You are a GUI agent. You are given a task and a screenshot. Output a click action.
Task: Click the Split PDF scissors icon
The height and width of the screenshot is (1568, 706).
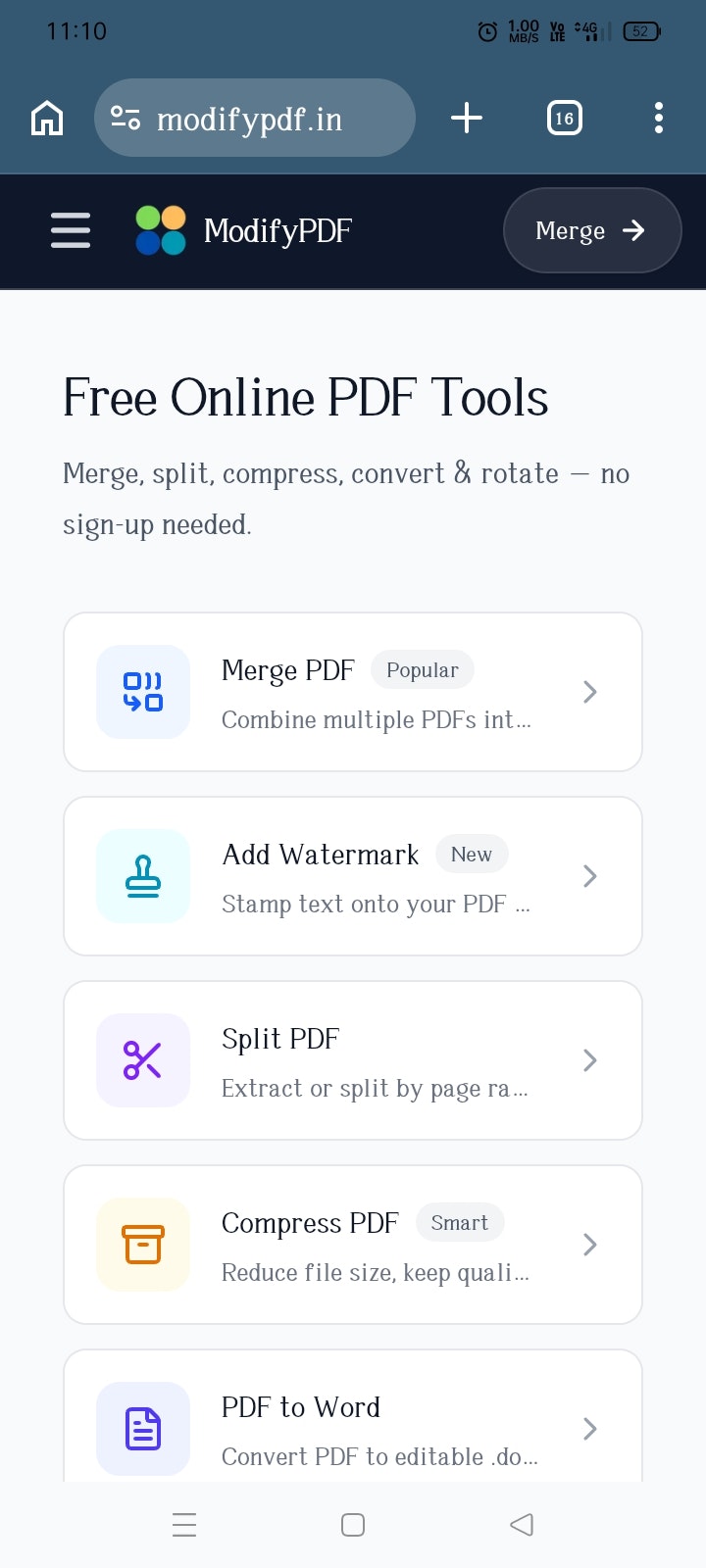point(142,1059)
